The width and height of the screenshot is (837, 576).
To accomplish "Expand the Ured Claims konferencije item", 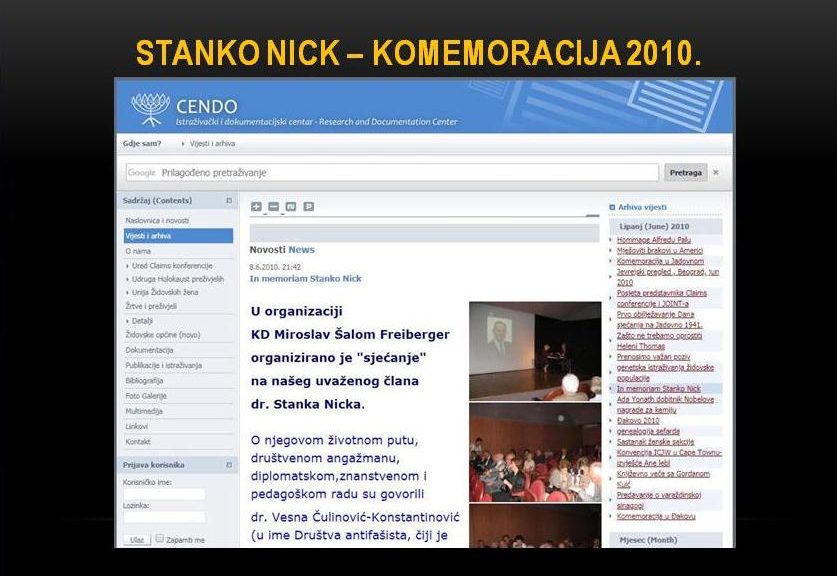I will [128, 265].
